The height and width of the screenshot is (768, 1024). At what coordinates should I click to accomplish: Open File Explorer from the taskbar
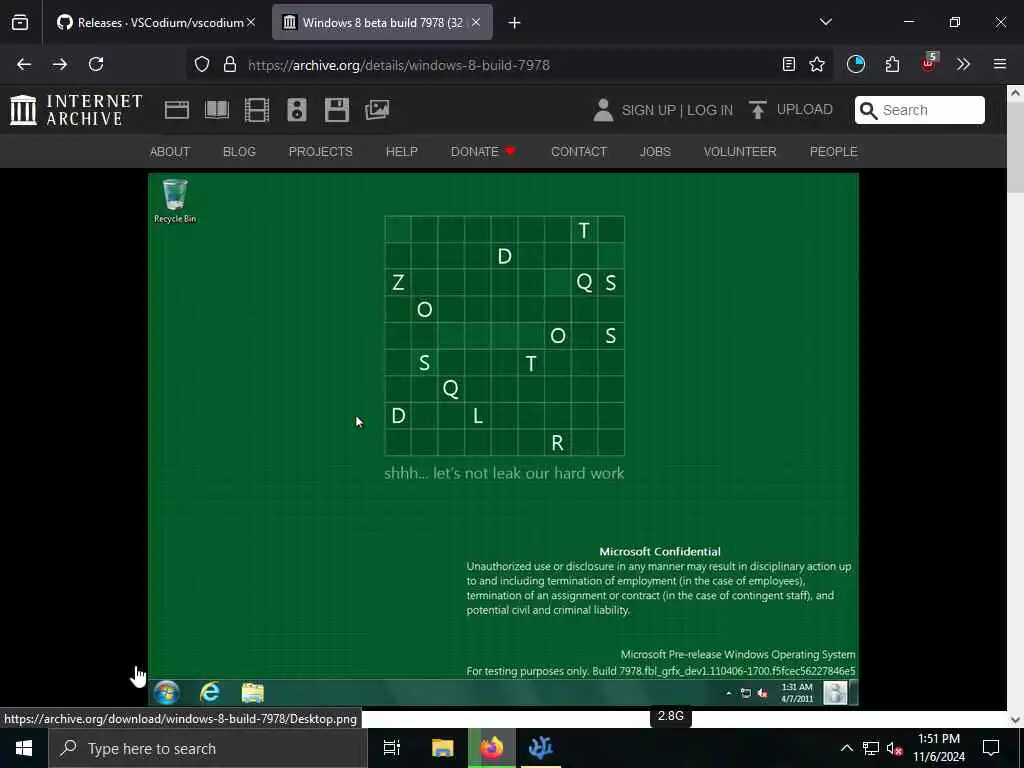(x=442, y=748)
